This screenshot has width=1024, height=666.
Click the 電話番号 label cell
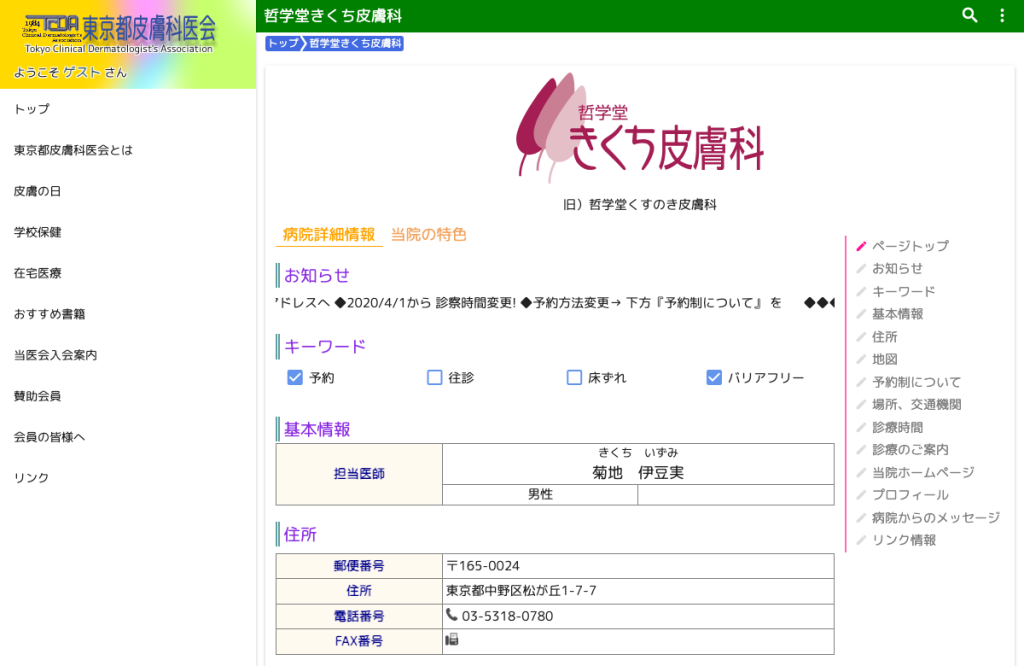(359, 616)
